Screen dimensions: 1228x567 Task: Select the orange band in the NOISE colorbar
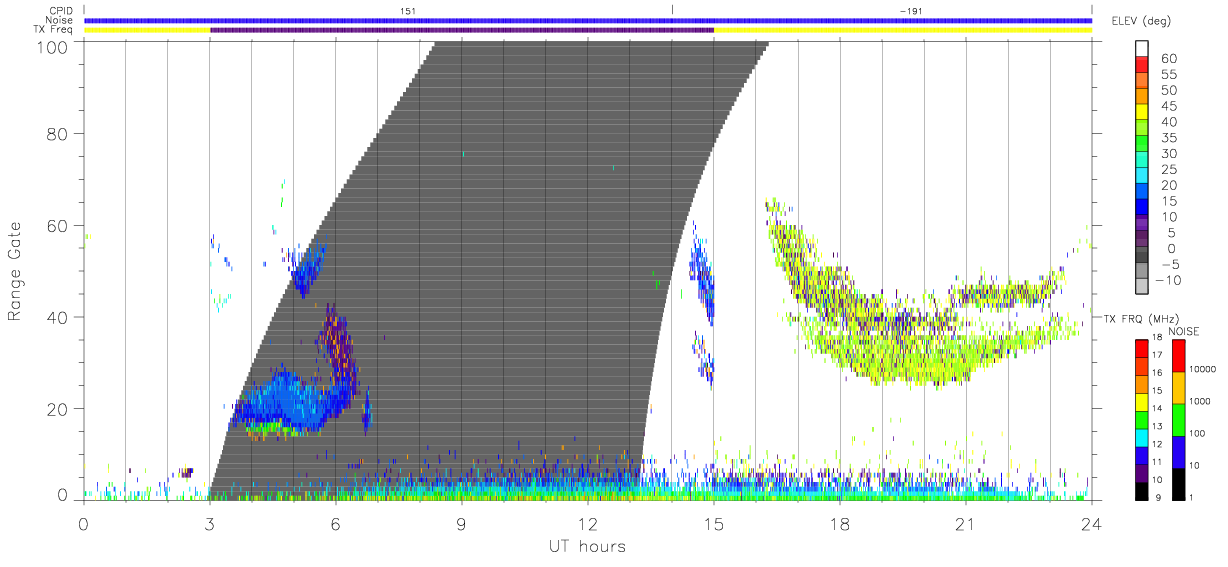pos(1178,387)
